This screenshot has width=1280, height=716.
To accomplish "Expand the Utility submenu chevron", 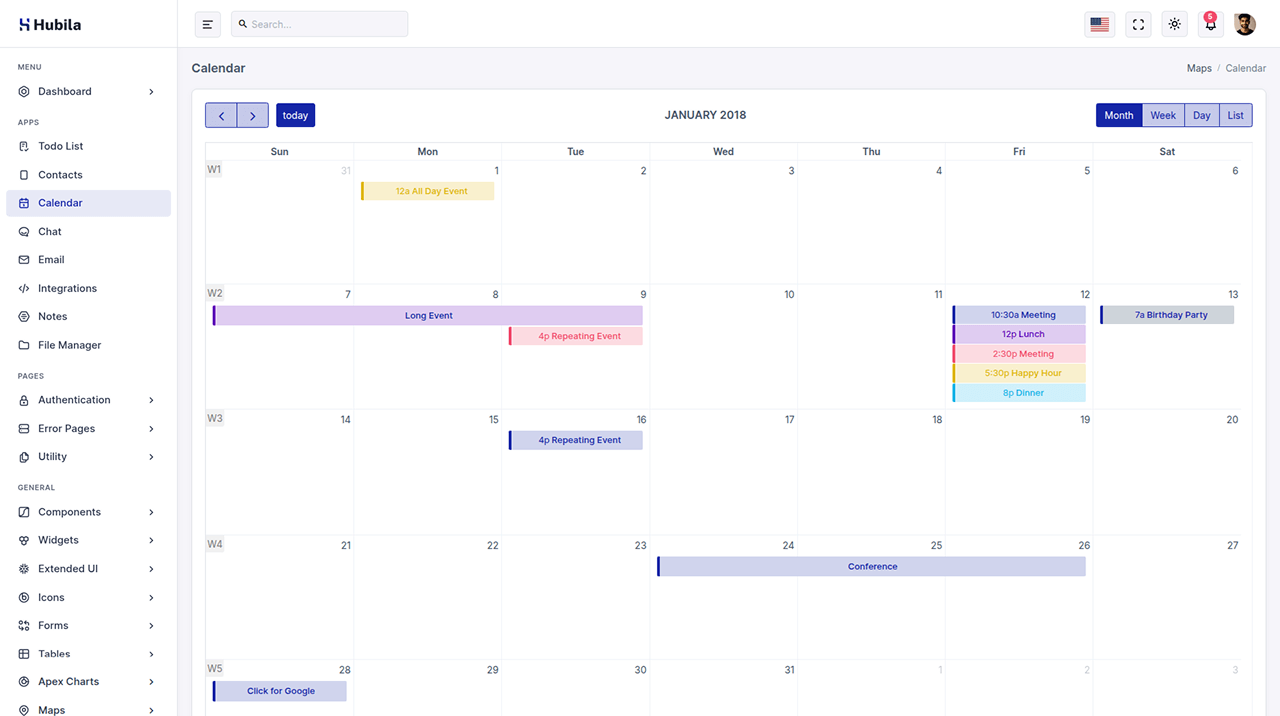I will coord(151,456).
